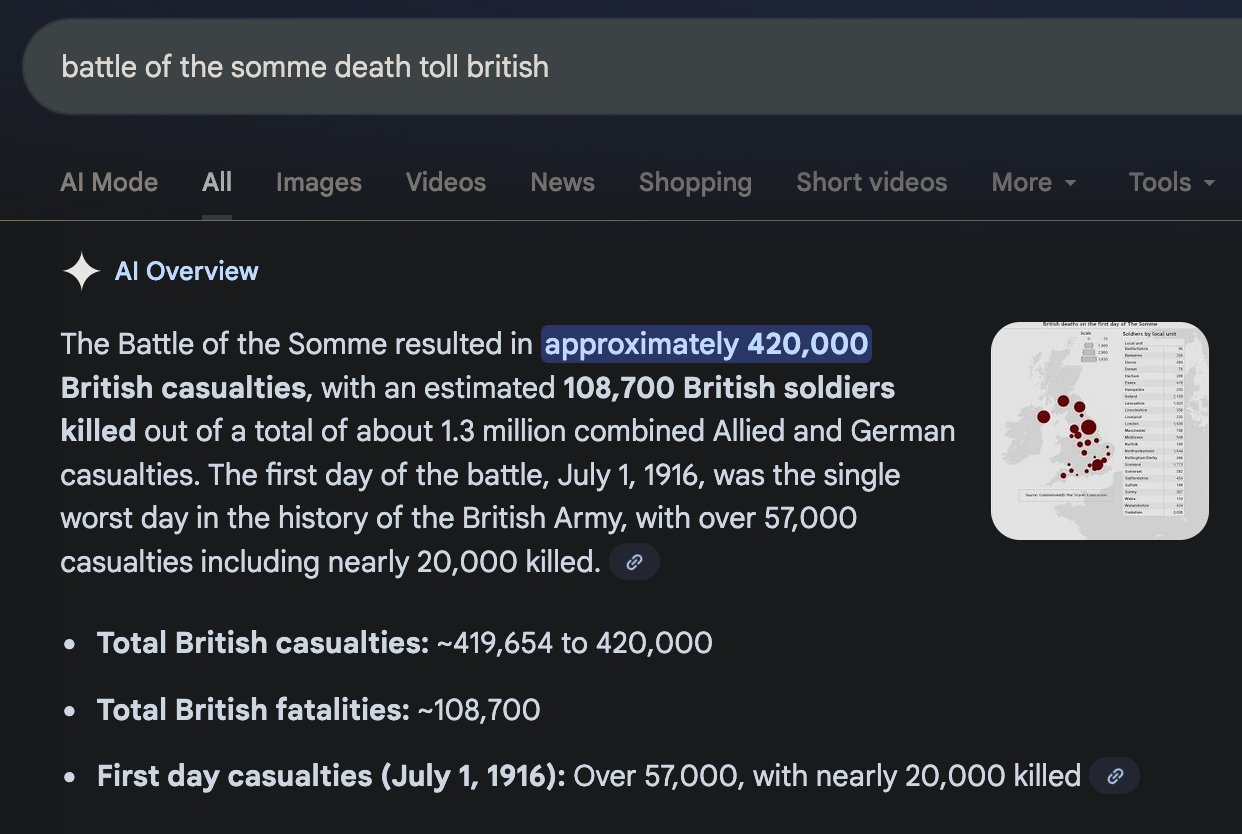This screenshot has height=834, width=1242.
Task: Click the search query input field
Action: [x=600, y=67]
